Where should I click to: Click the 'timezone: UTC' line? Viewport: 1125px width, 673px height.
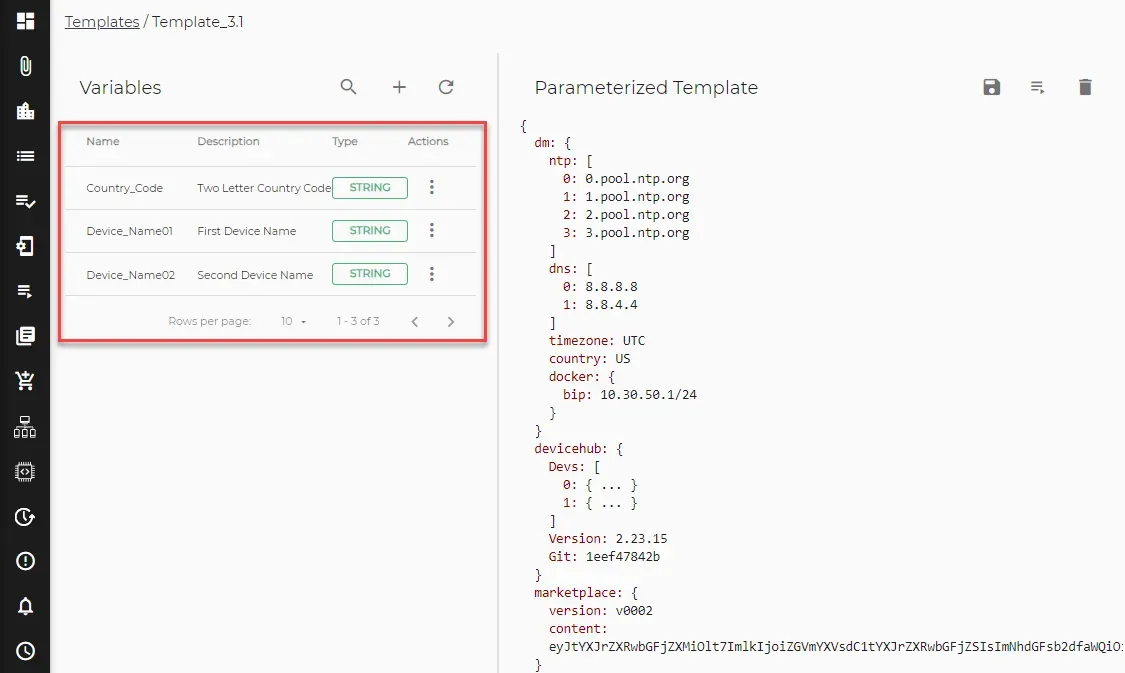597,341
